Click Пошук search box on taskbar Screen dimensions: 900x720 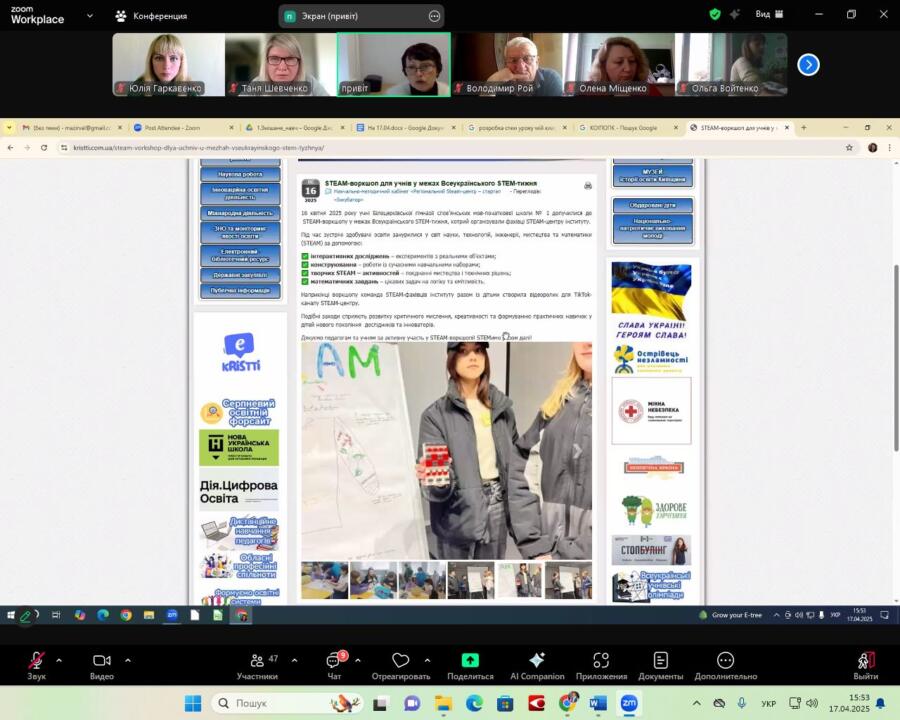[x=287, y=703]
